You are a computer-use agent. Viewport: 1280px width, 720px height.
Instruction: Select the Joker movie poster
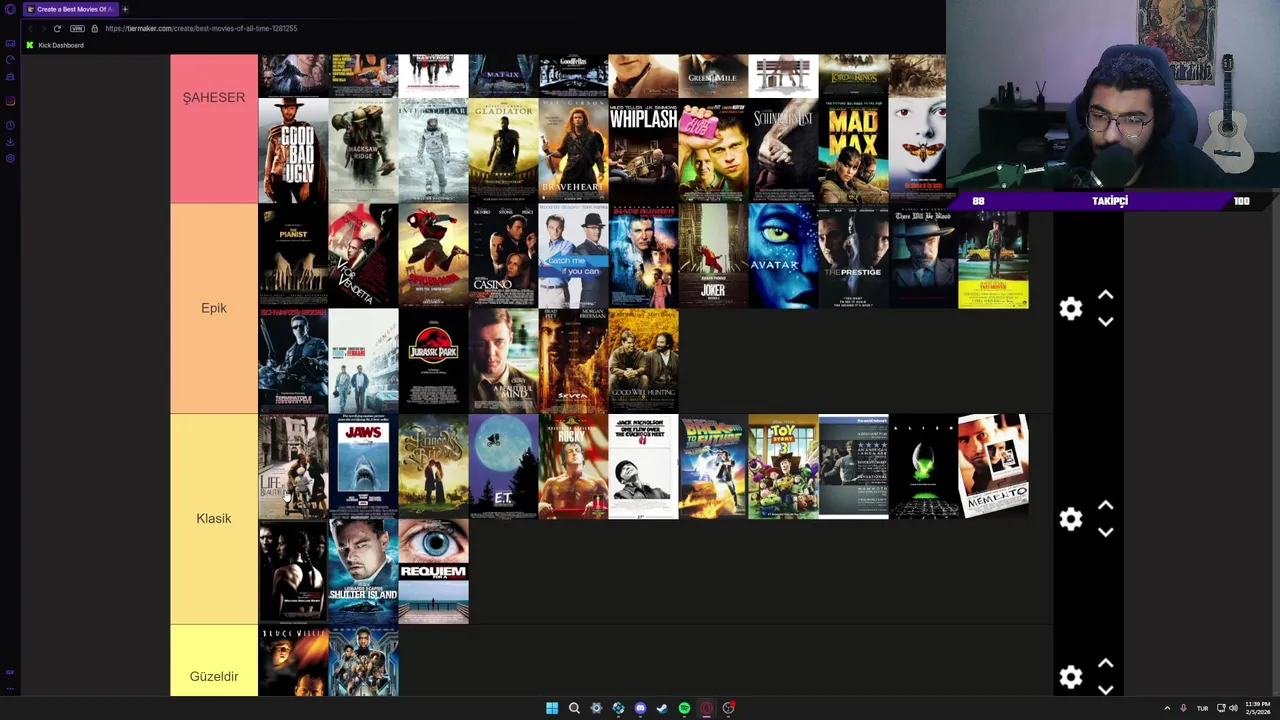point(713,256)
